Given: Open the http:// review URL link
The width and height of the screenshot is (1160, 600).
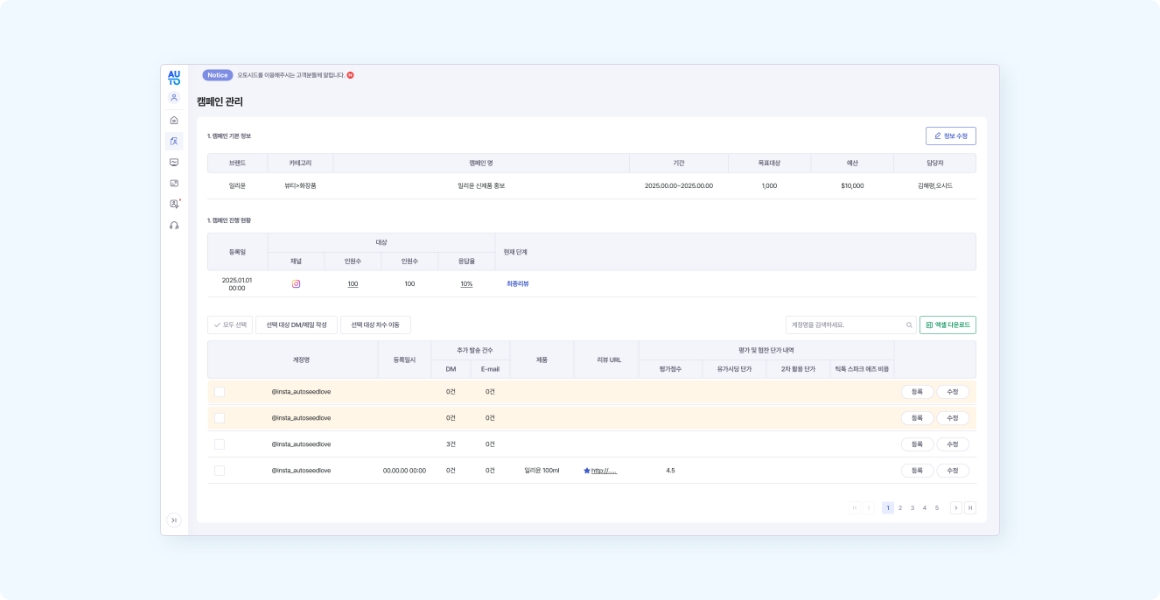Looking at the screenshot, I should coord(603,470).
